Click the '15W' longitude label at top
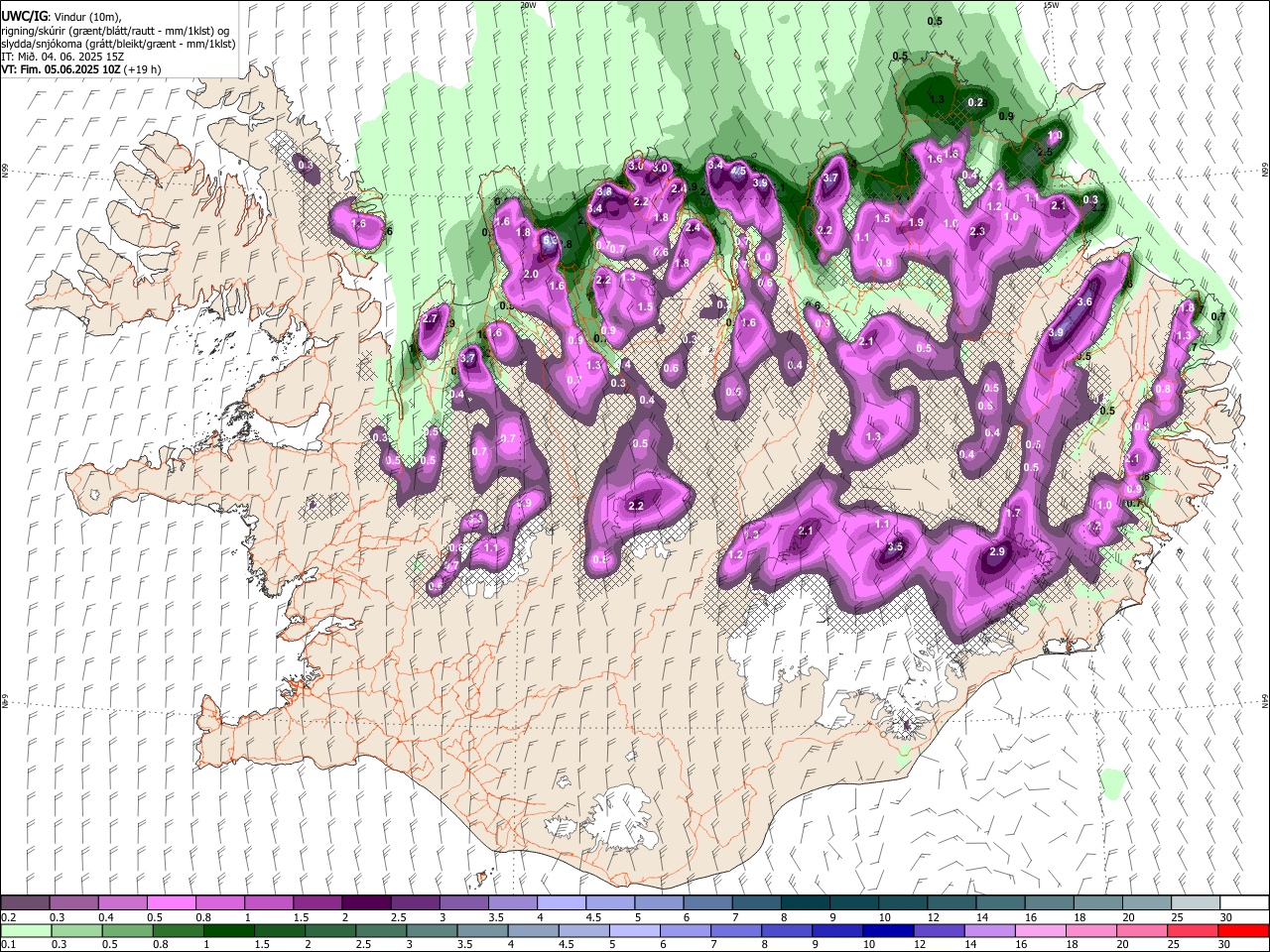The height and width of the screenshot is (952, 1270). point(1051,5)
